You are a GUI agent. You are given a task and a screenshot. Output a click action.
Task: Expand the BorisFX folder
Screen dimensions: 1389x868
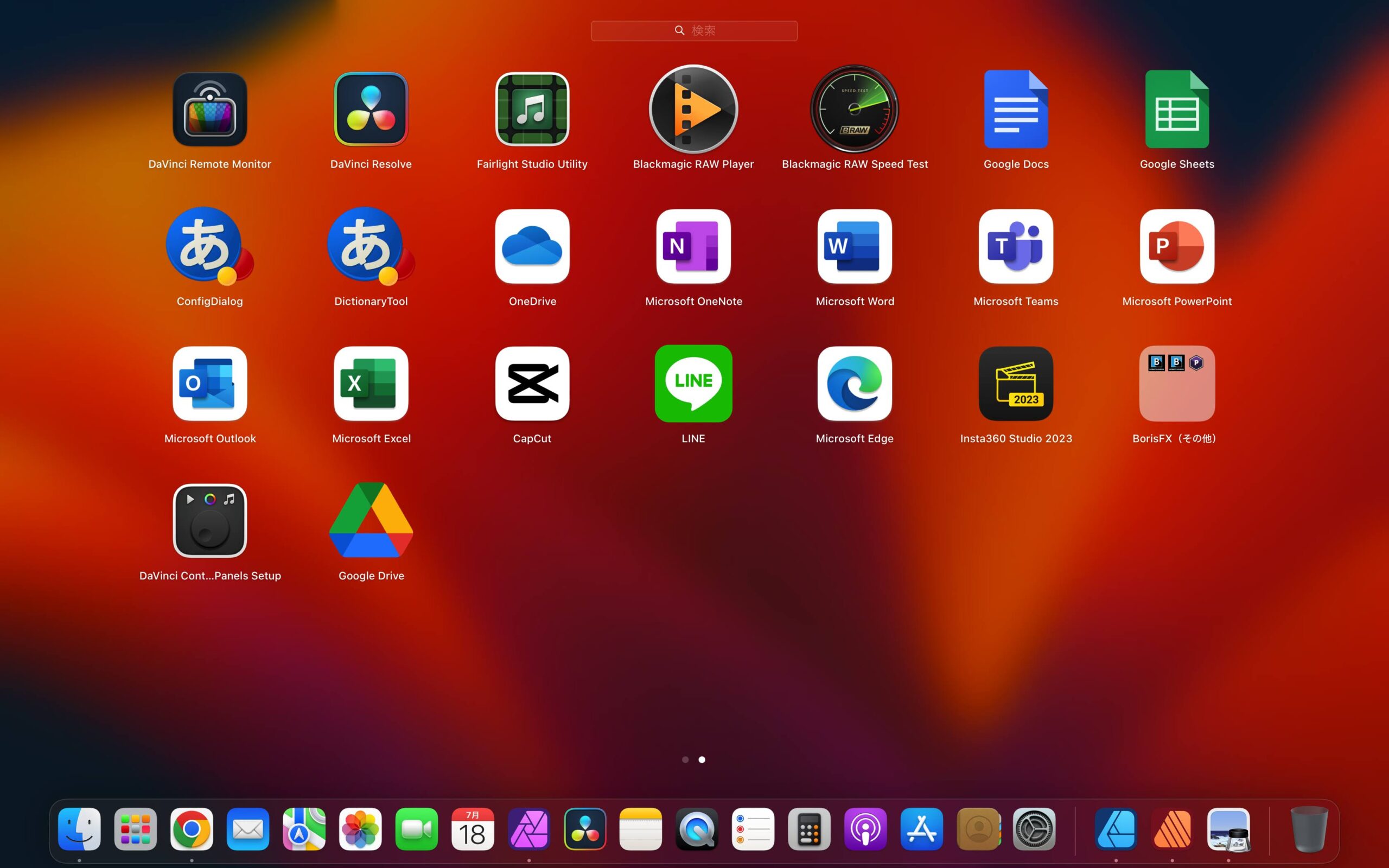(x=1177, y=384)
